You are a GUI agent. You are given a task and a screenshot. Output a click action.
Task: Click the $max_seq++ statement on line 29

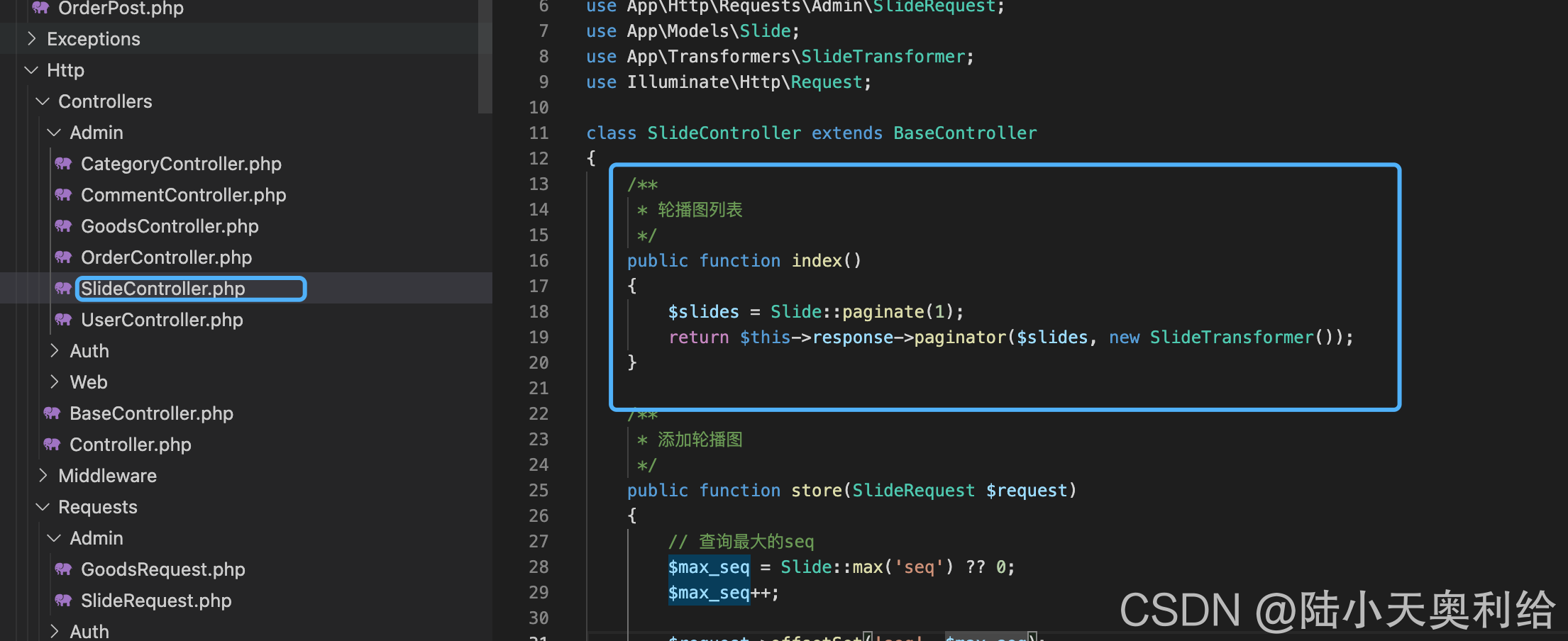click(x=724, y=592)
